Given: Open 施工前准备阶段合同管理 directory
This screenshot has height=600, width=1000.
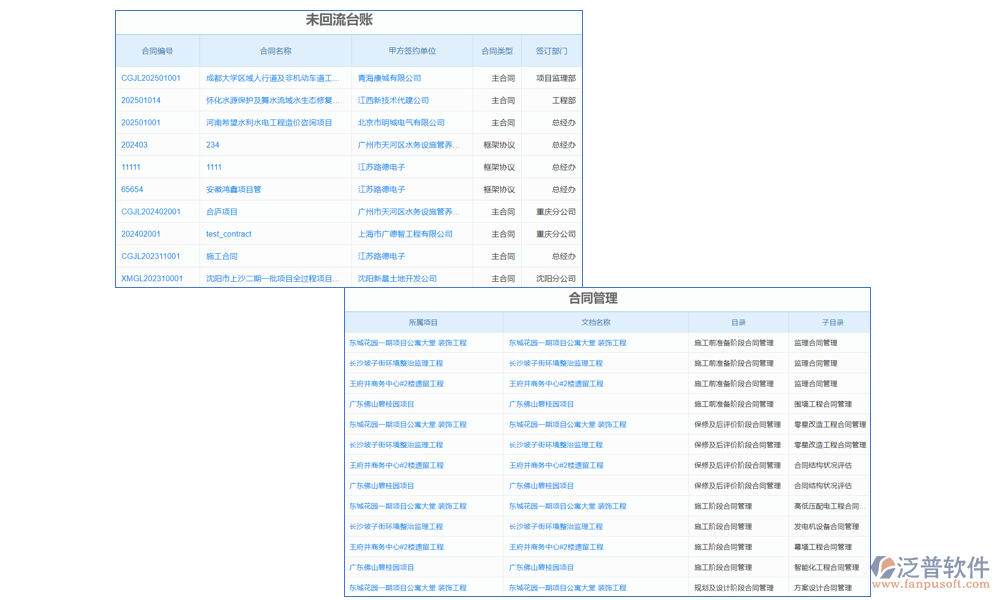Looking at the screenshot, I should (x=737, y=342).
